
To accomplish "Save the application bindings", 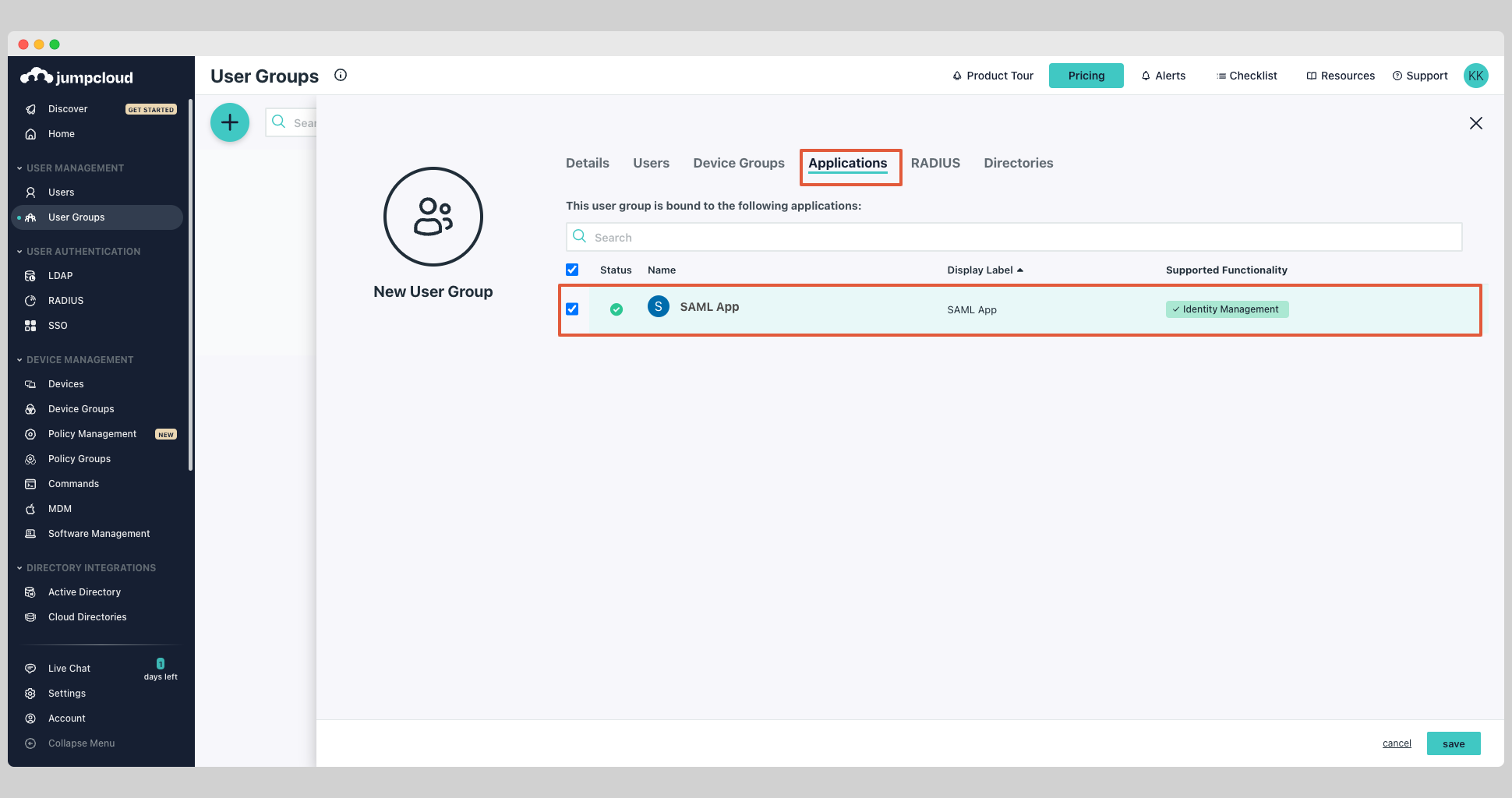I will click(1453, 743).
